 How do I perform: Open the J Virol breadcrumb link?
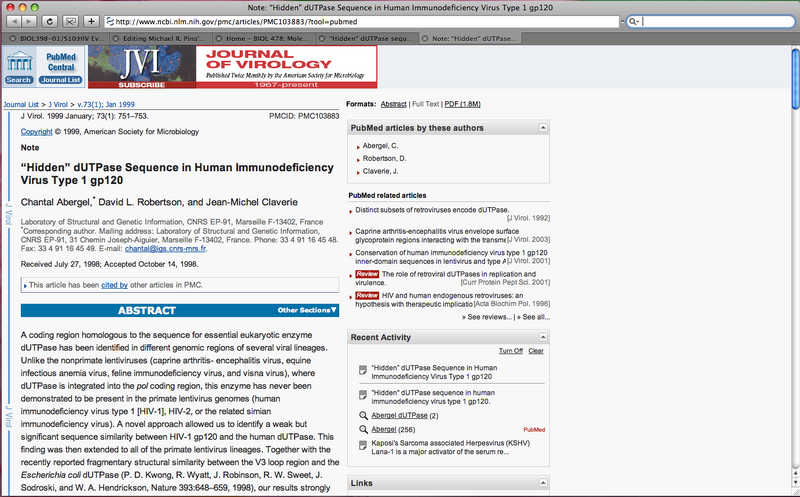(58, 105)
